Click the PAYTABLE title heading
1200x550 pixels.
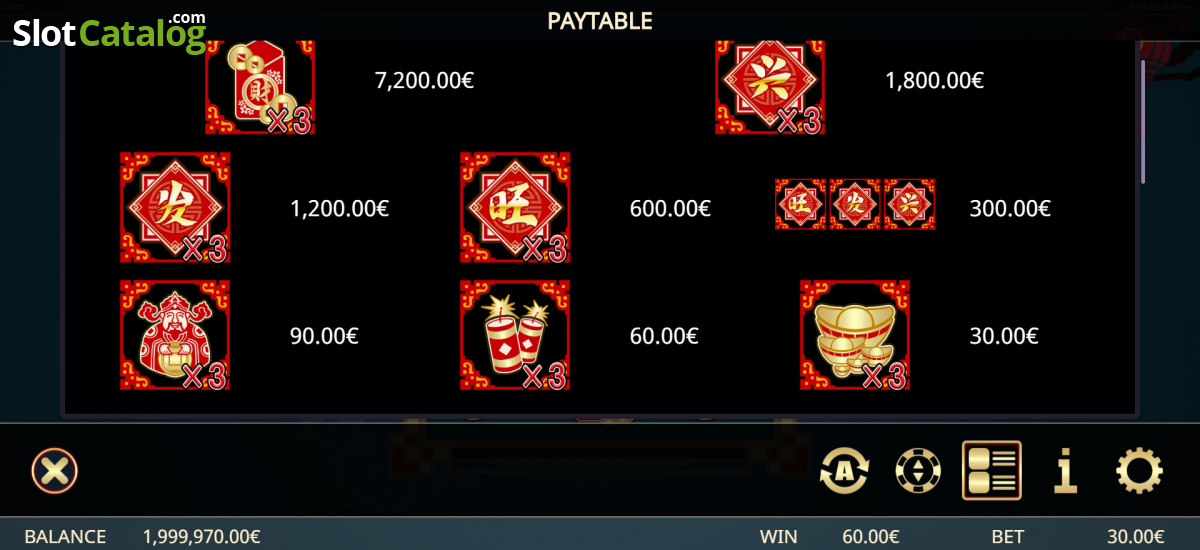pyautogui.click(x=600, y=20)
